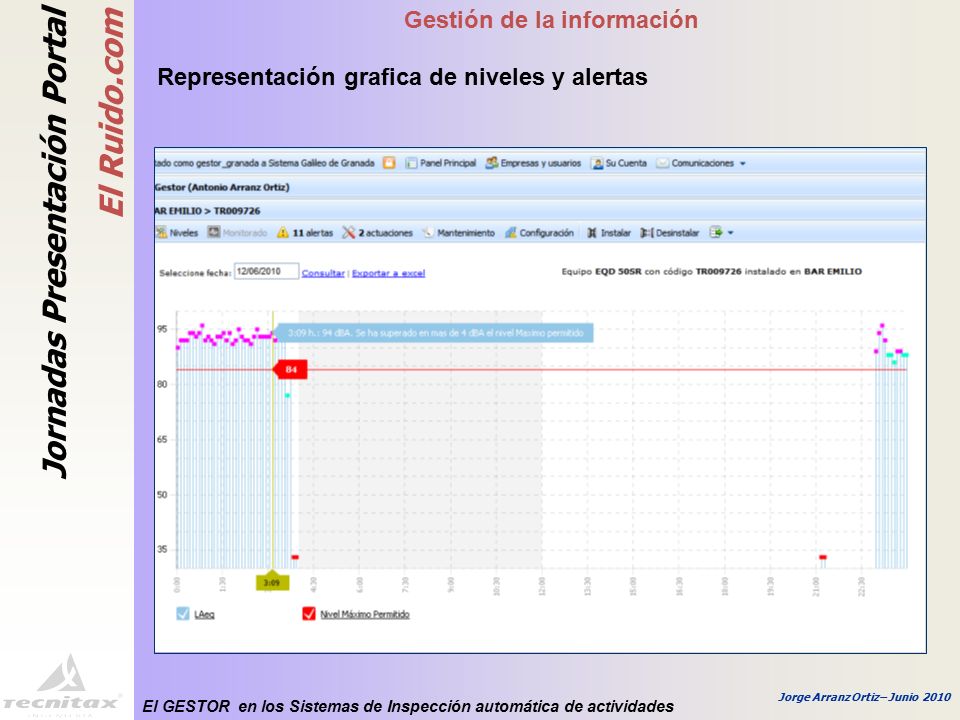Image resolution: width=960 pixels, height=720 pixels.
Task: Expand the Comunicaciones dropdown arrow
Action: (743, 164)
